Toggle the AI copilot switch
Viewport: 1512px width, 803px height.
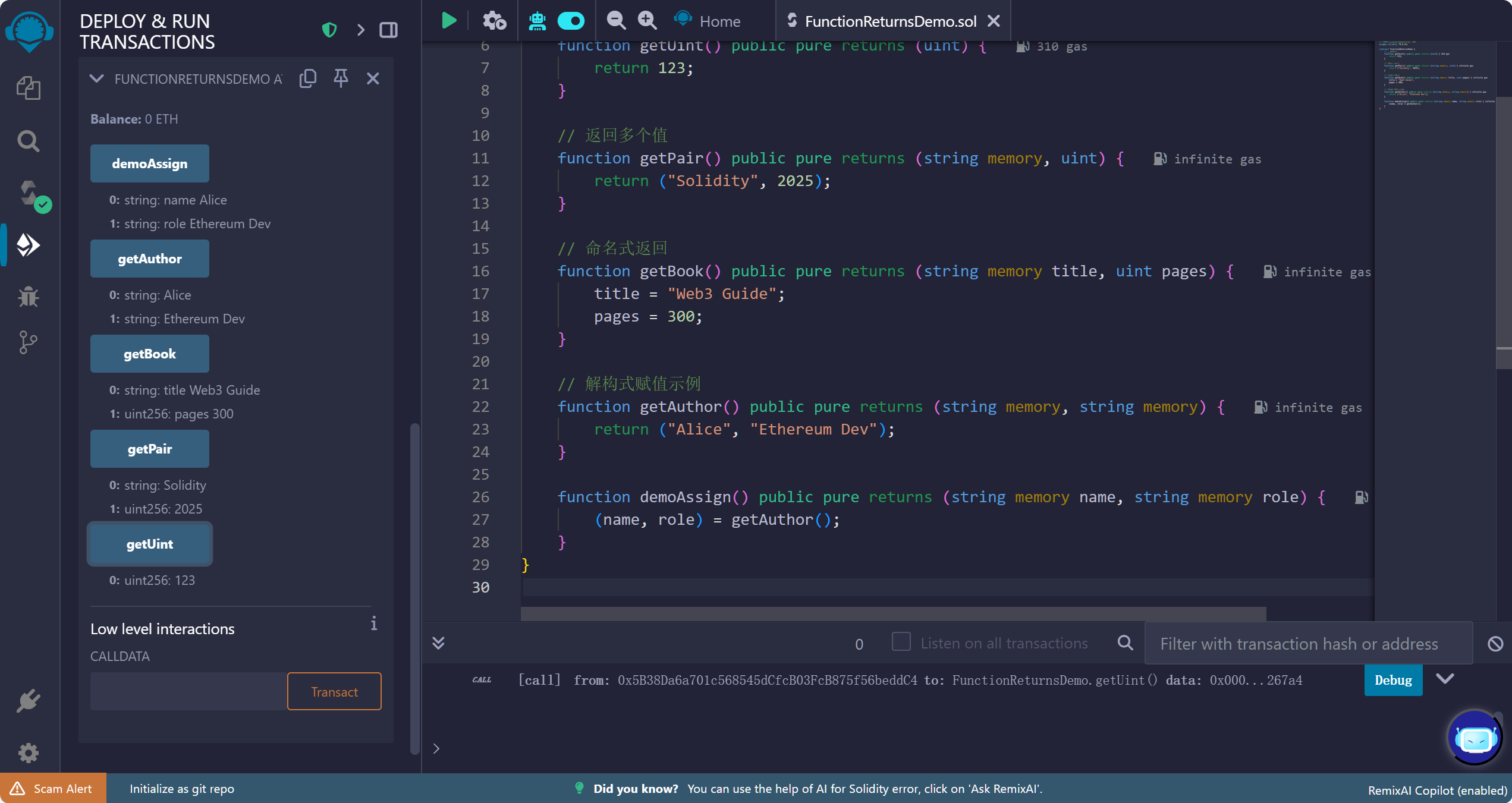pos(571,20)
